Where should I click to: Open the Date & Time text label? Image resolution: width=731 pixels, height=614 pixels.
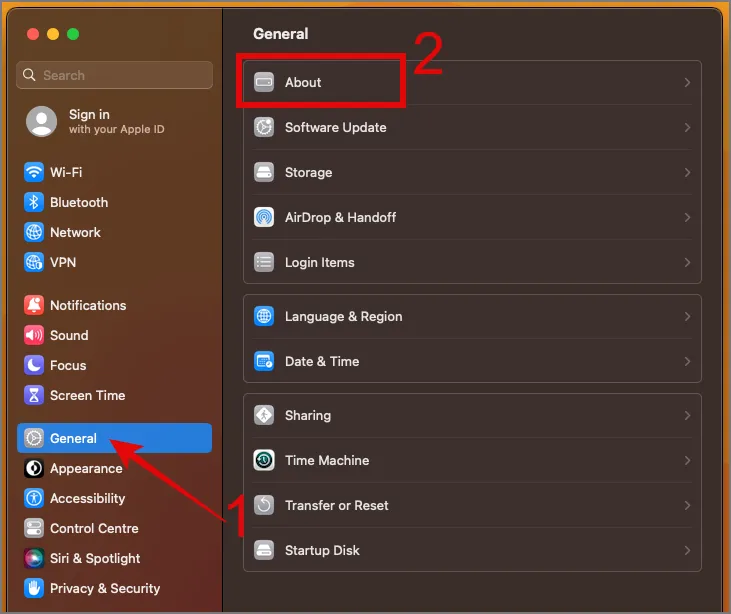[322, 361]
